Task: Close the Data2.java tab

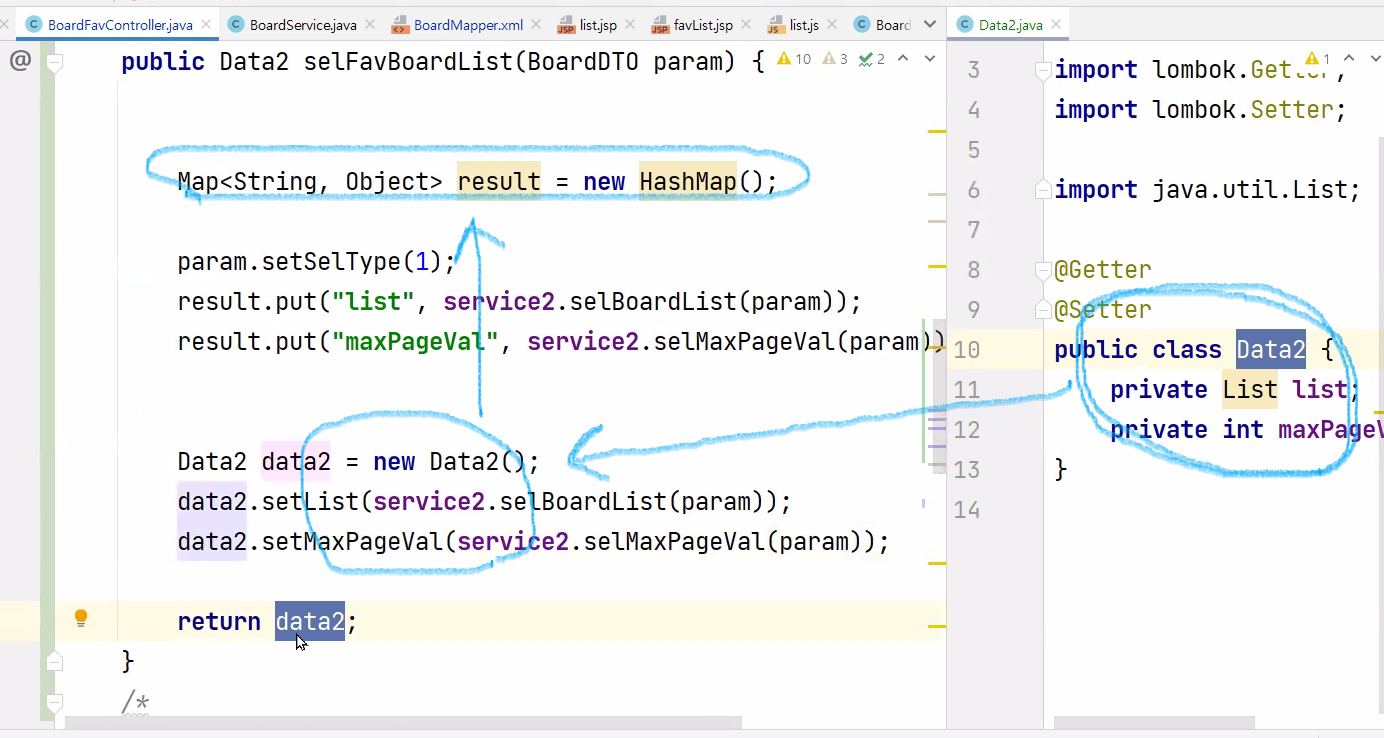Action: pos(1056,24)
